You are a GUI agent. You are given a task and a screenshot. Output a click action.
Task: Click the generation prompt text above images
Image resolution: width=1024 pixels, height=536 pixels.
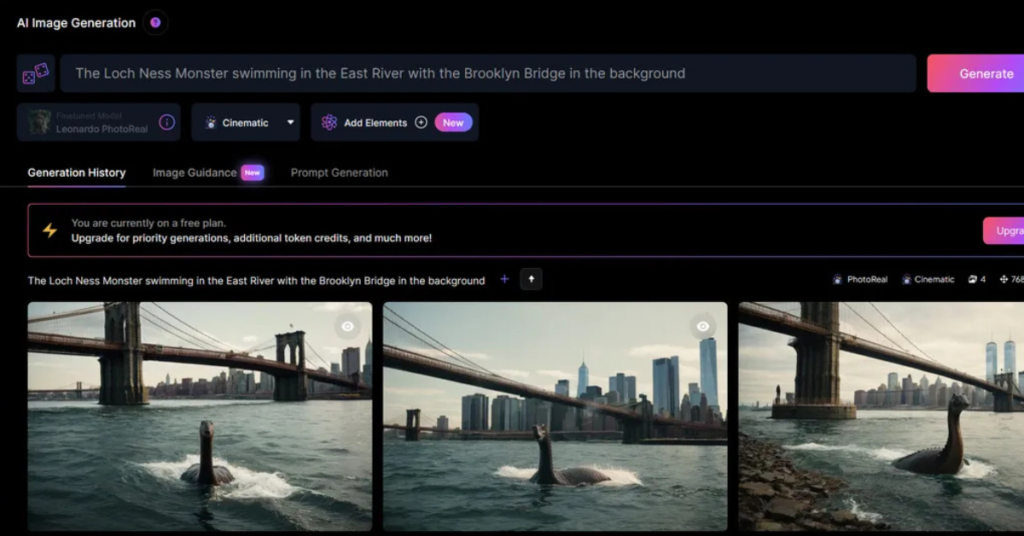coord(256,281)
